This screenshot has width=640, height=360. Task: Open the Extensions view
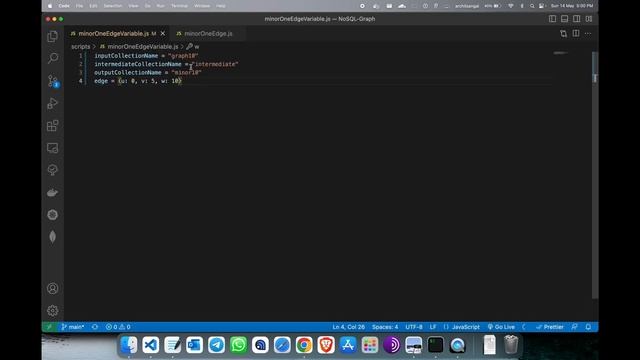pyautogui.click(x=53, y=126)
